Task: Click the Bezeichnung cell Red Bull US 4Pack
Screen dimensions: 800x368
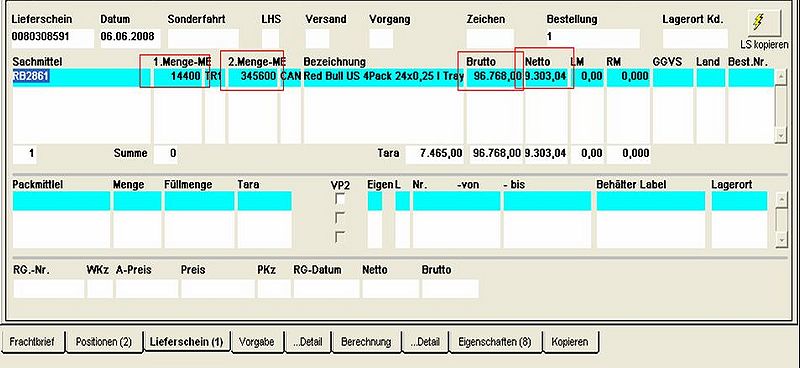Action: click(x=384, y=77)
